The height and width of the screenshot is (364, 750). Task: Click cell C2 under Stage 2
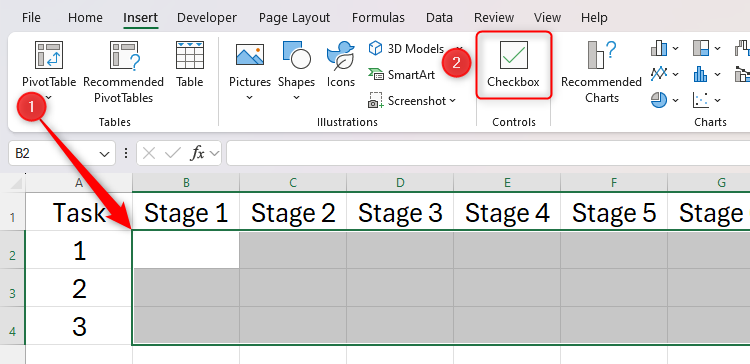(293, 250)
